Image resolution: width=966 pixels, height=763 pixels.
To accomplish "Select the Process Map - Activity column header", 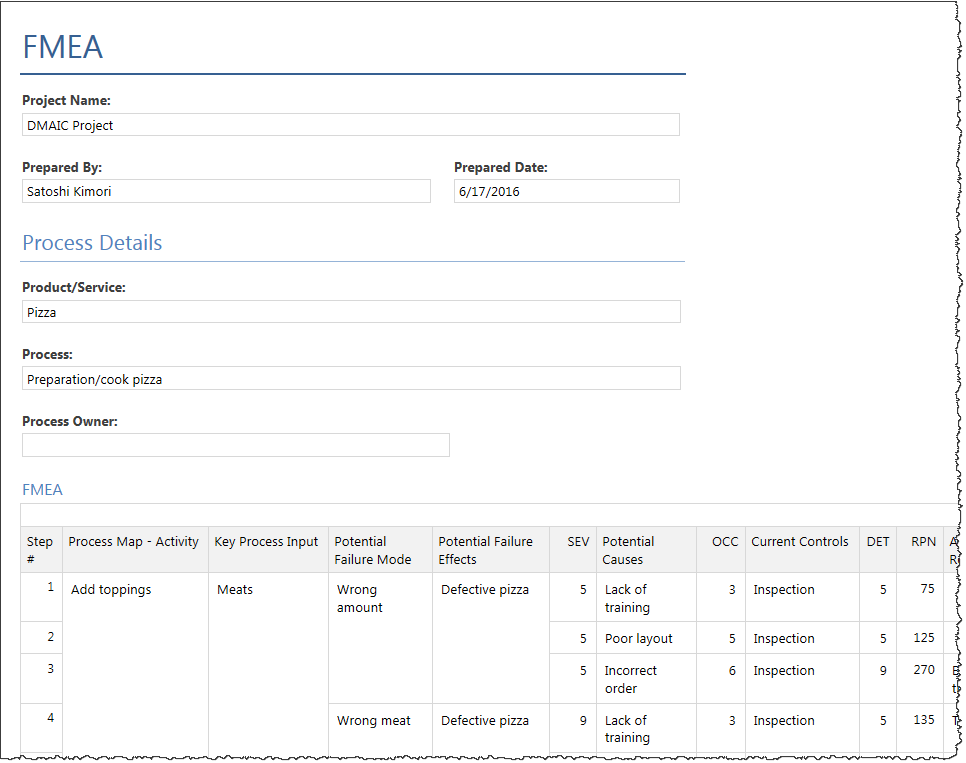I will (x=134, y=542).
